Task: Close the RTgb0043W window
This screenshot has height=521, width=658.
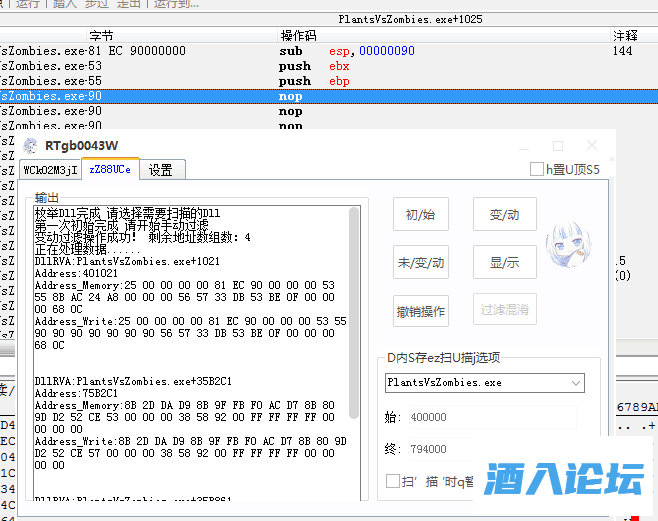Action: [592, 146]
